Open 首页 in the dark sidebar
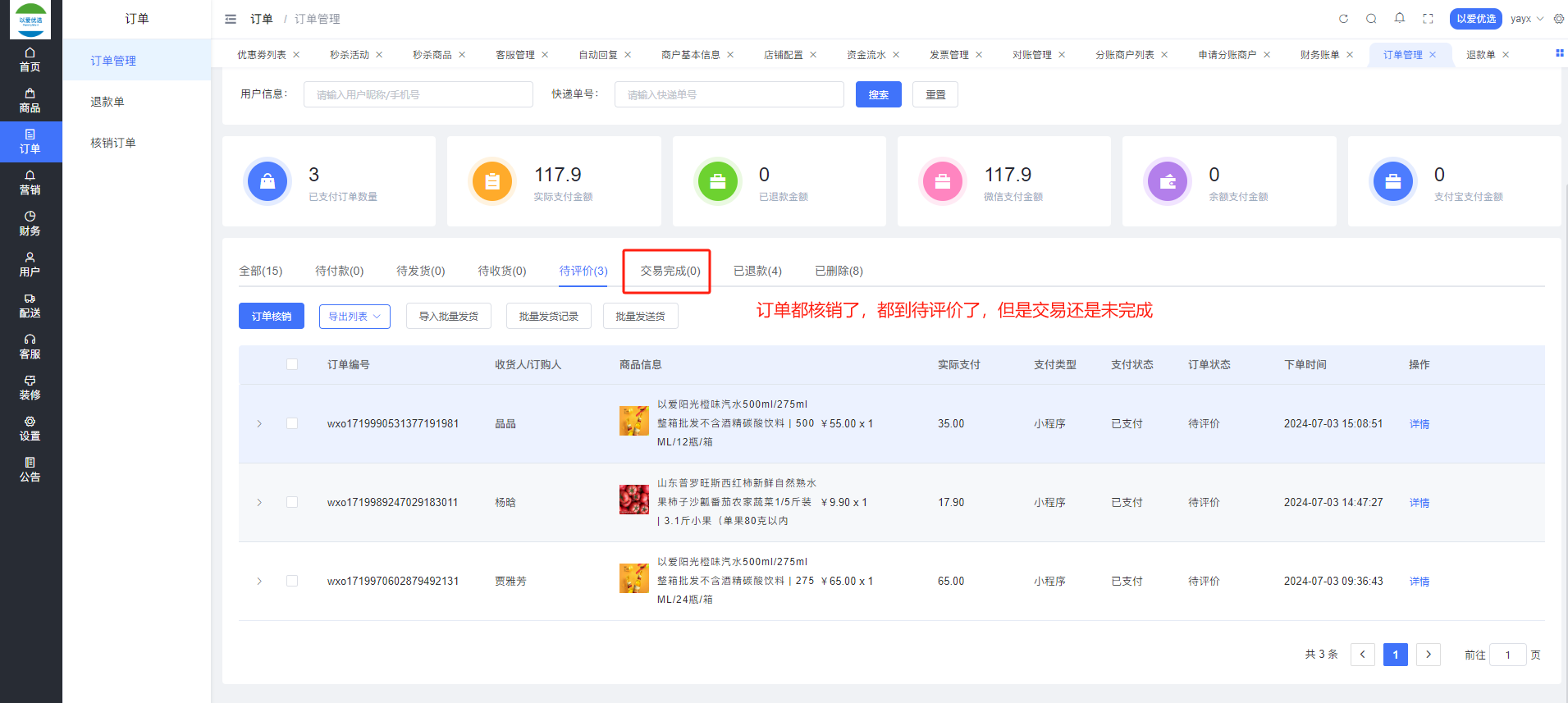Image resolution: width=1568 pixels, height=703 pixels. pos(30,60)
